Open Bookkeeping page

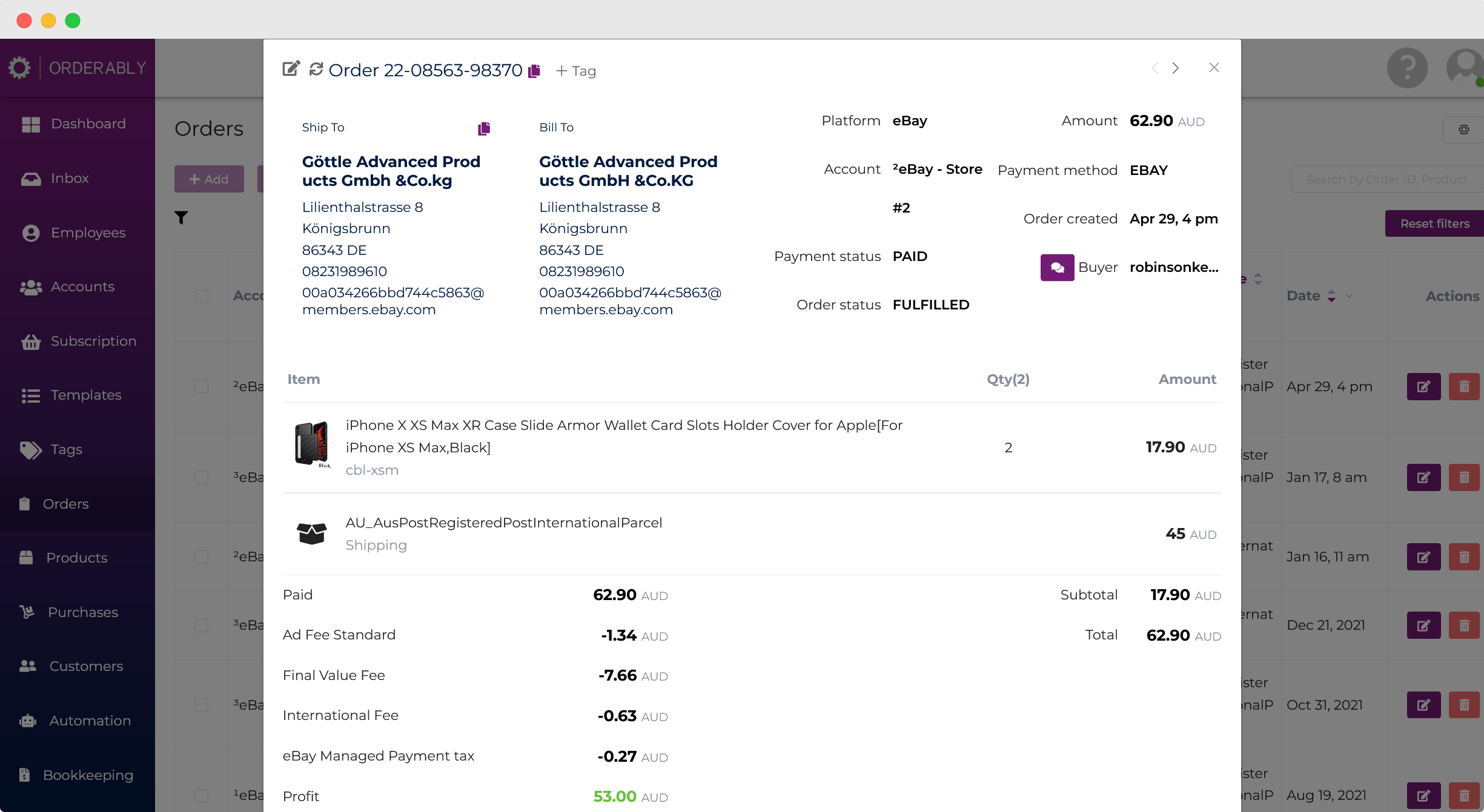click(78, 775)
